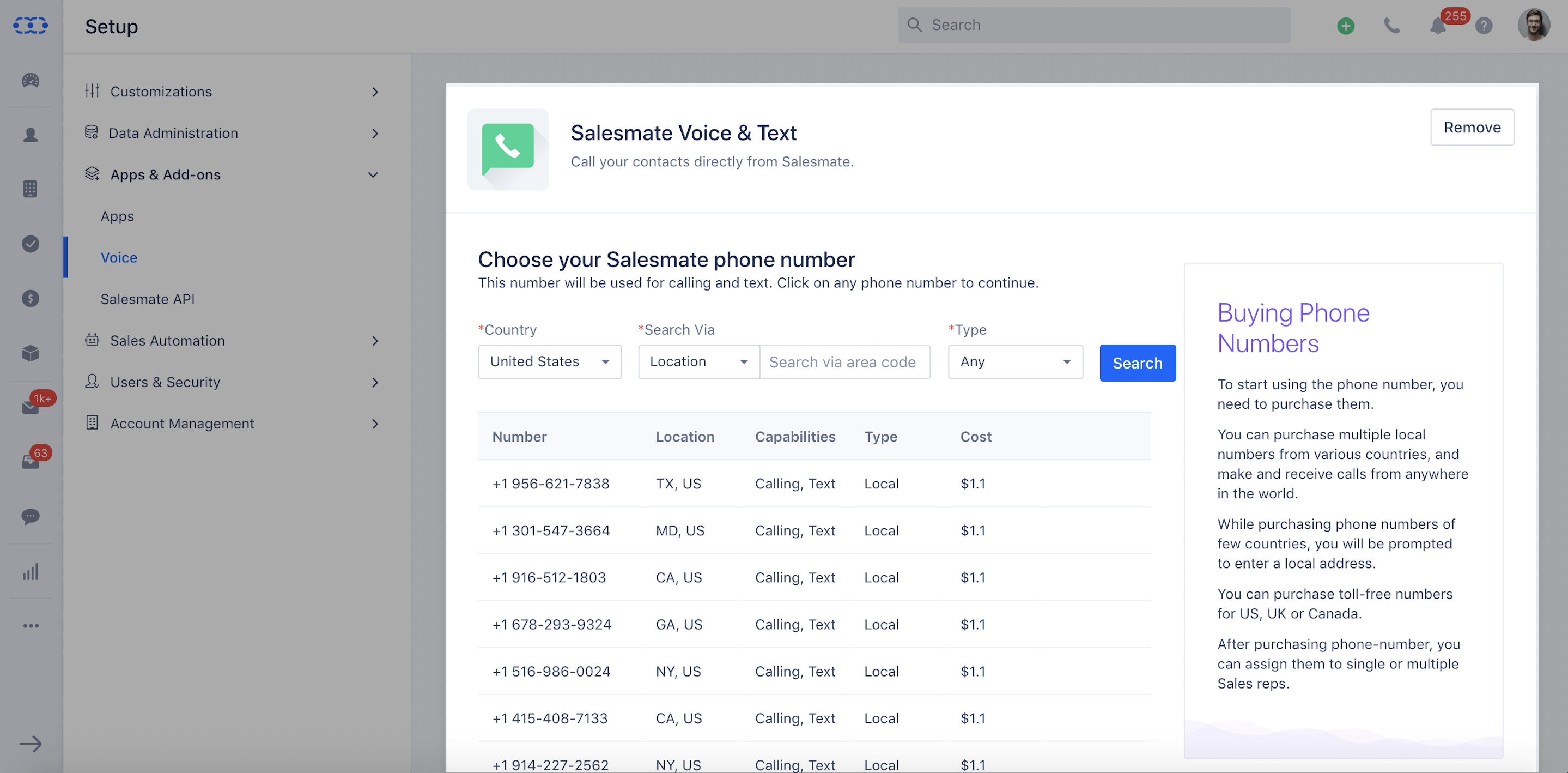Choose phone number +1 301-547-3664
The height and width of the screenshot is (773, 1568).
[x=551, y=530]
